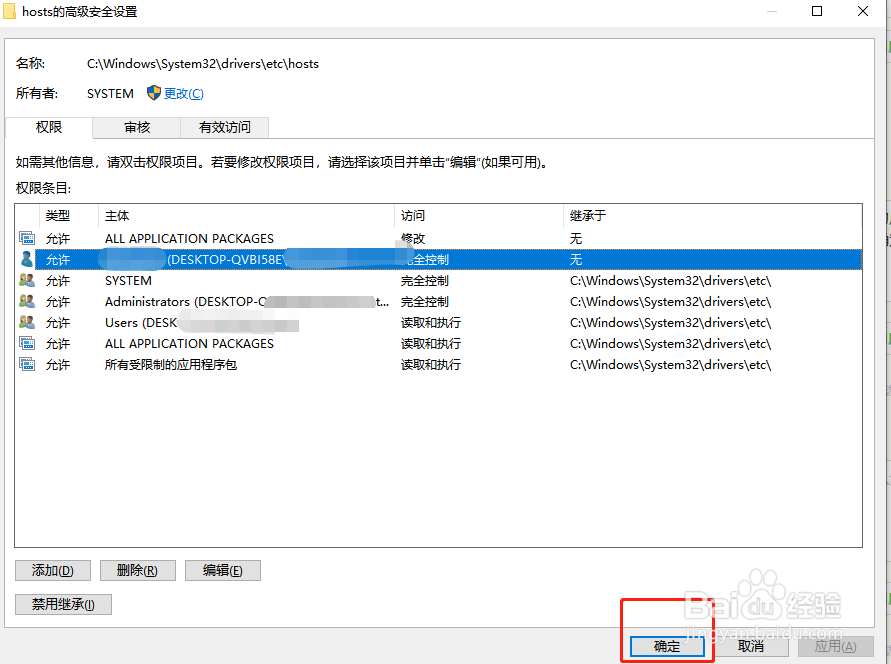Click the package icon beside first ALL APPLICATION PACKAGES
This screenshot has width=891, height=664.
point(26,238)
